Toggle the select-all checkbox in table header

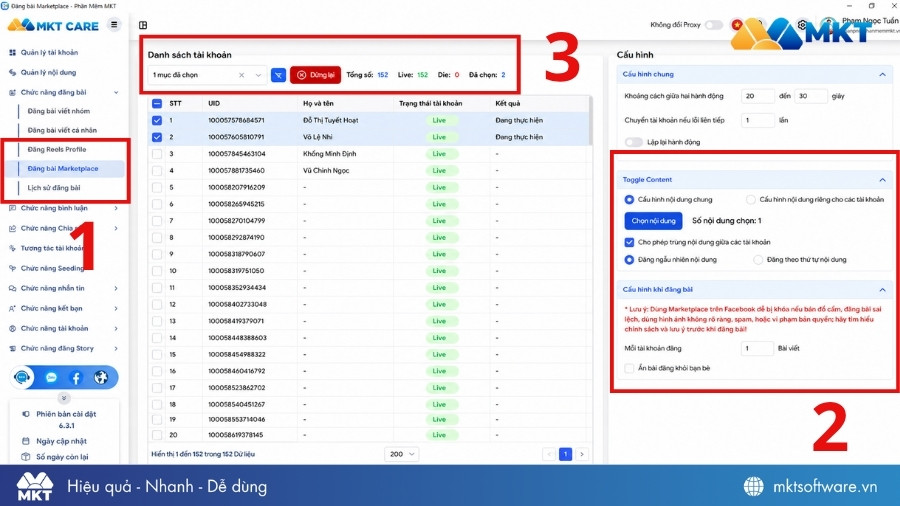pyautogui.click(x=157, y=104)
